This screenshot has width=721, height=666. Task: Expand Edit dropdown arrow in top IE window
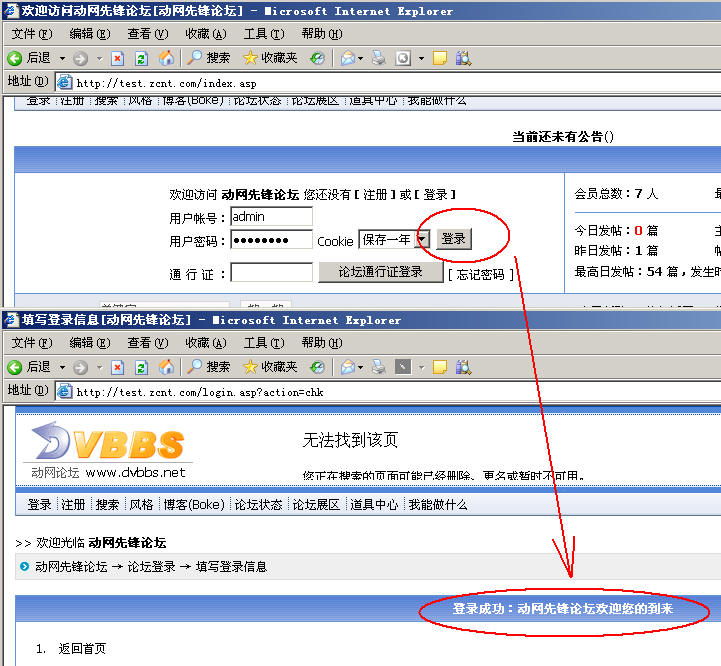421,59
